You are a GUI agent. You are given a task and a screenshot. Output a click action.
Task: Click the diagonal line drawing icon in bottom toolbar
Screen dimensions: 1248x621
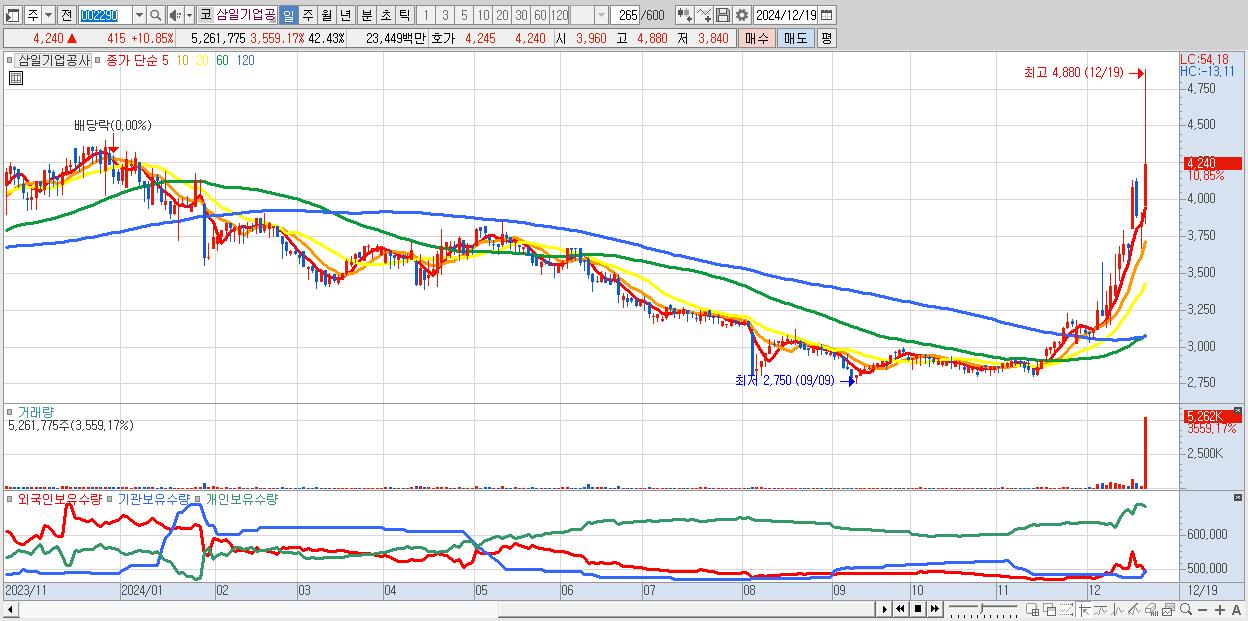coord(1134,609)
